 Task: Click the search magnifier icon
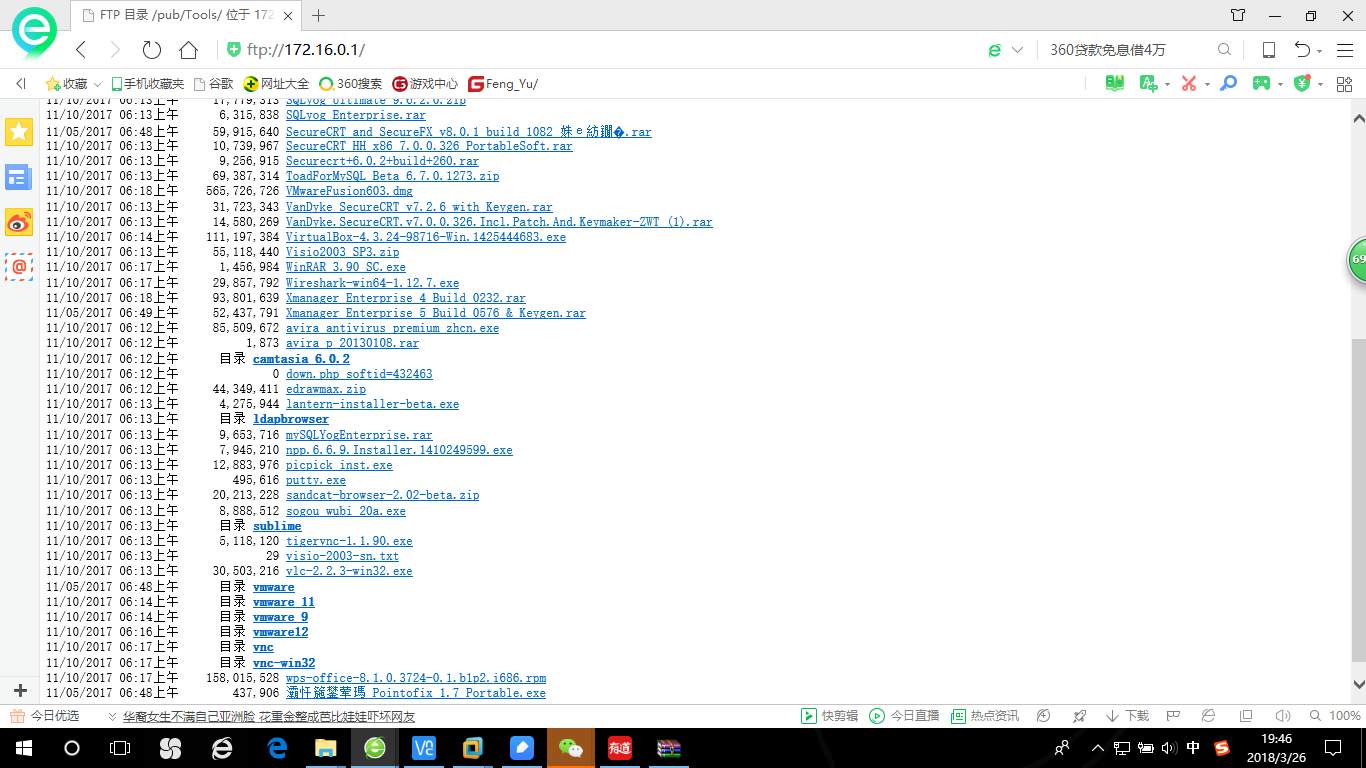click(x=1224, y=50)
